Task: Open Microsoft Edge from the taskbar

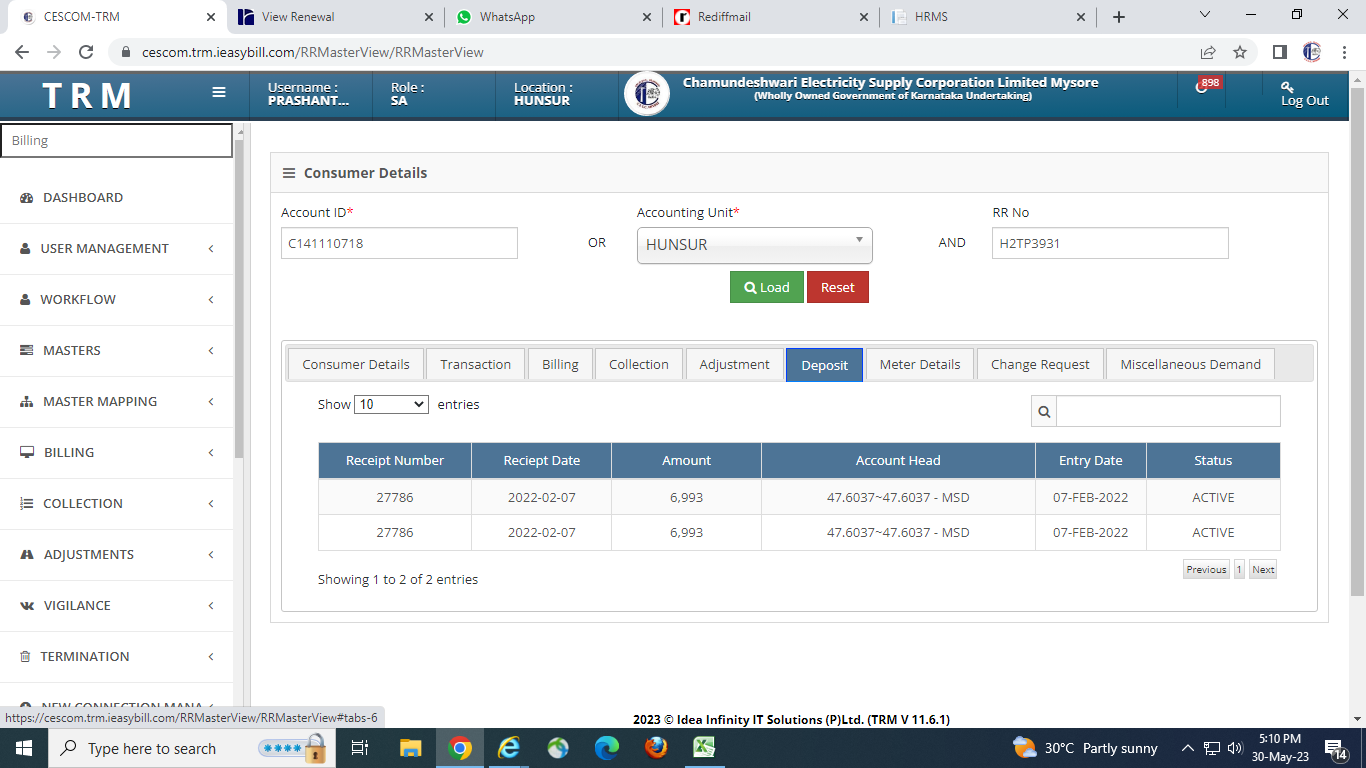Action: coord(607,748)
